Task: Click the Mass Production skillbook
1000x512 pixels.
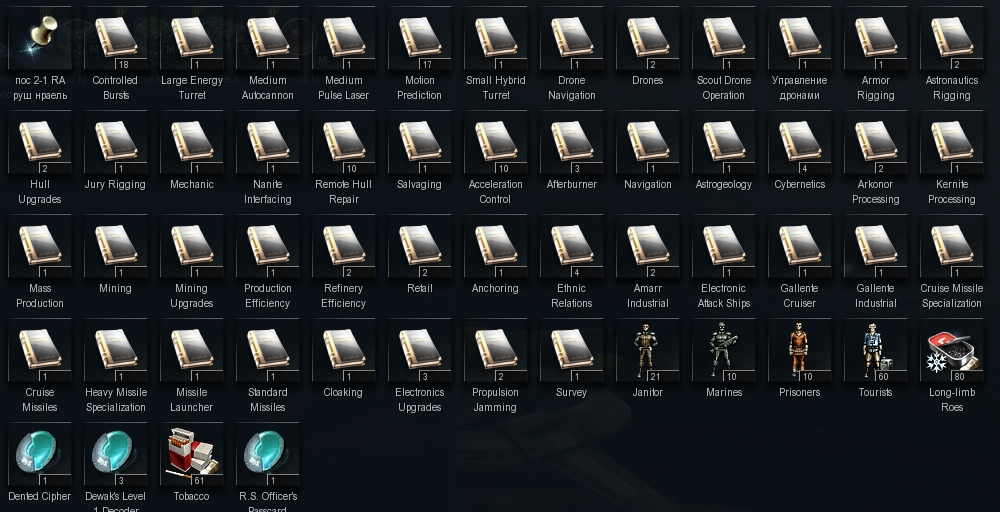Action: tap(40, 245)
